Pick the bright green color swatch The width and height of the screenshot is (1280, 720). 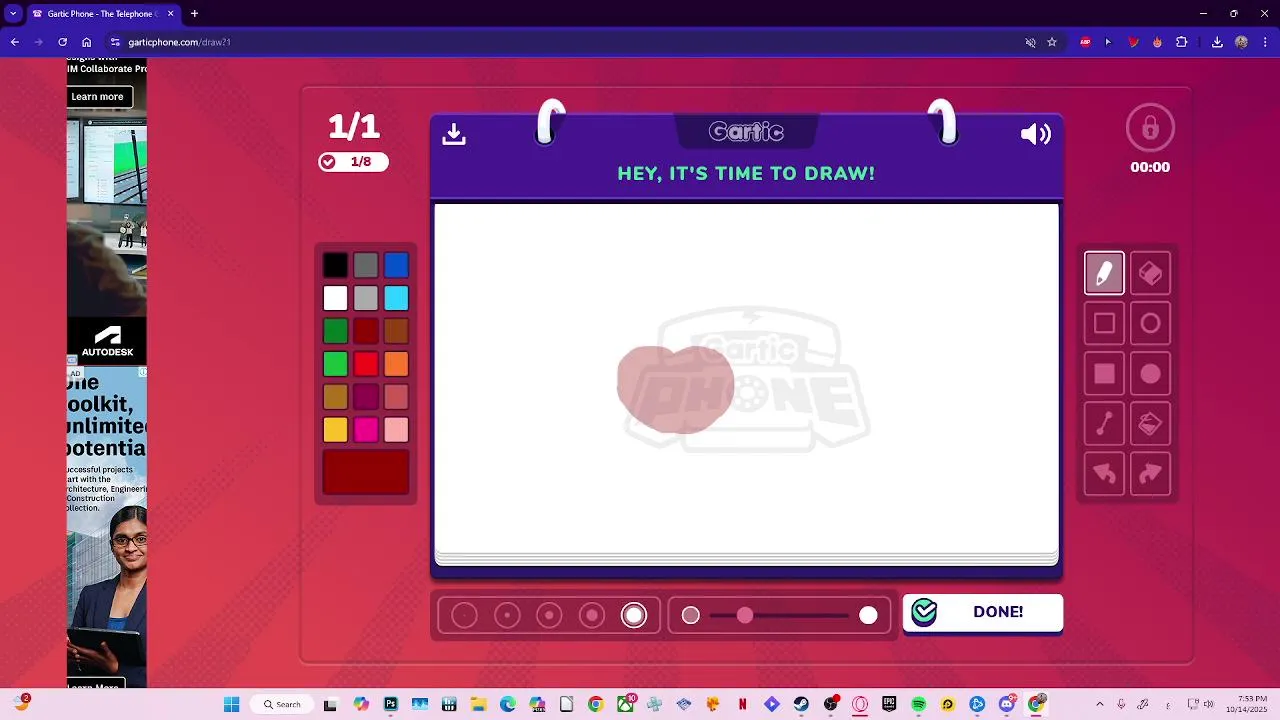(335, 364)
